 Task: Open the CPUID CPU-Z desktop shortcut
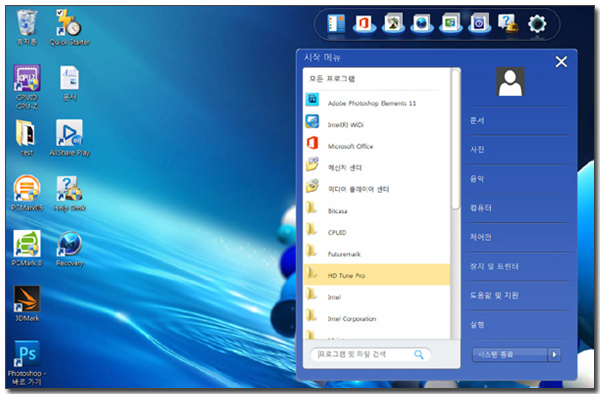tap(27, 87)
